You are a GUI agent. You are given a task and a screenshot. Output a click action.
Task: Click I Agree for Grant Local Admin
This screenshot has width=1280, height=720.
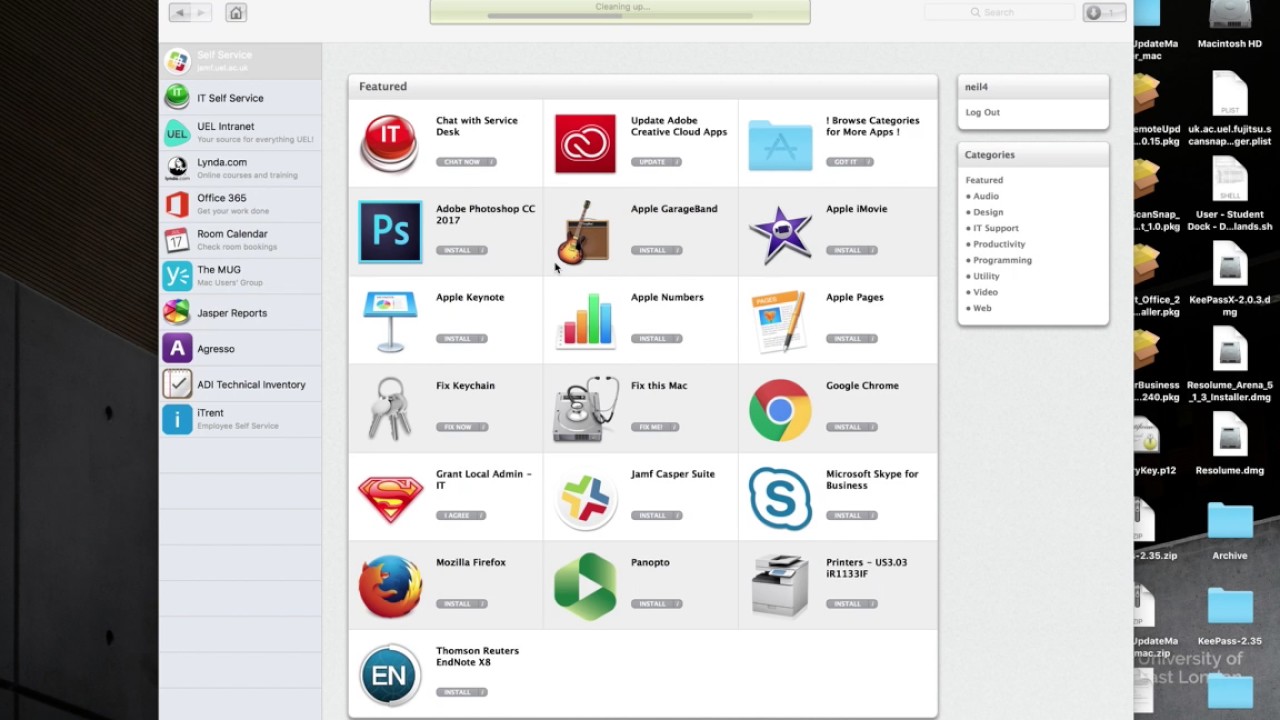460,515
